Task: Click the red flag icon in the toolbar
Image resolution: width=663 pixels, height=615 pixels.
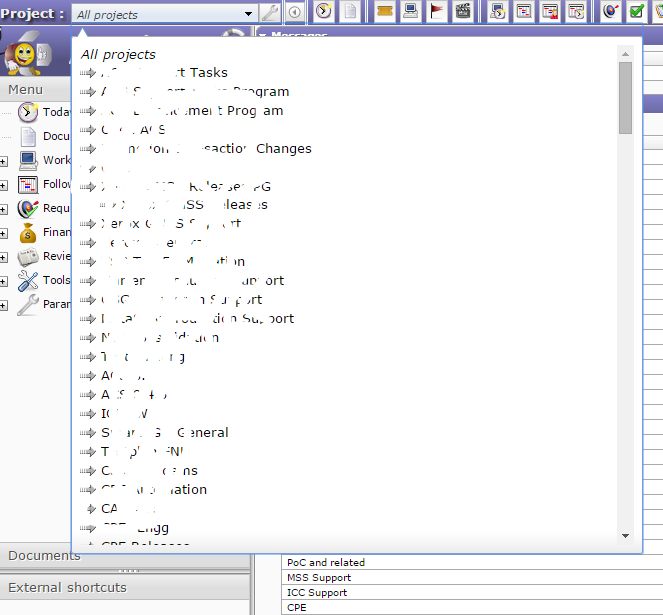Action: [x=437, y=12]
